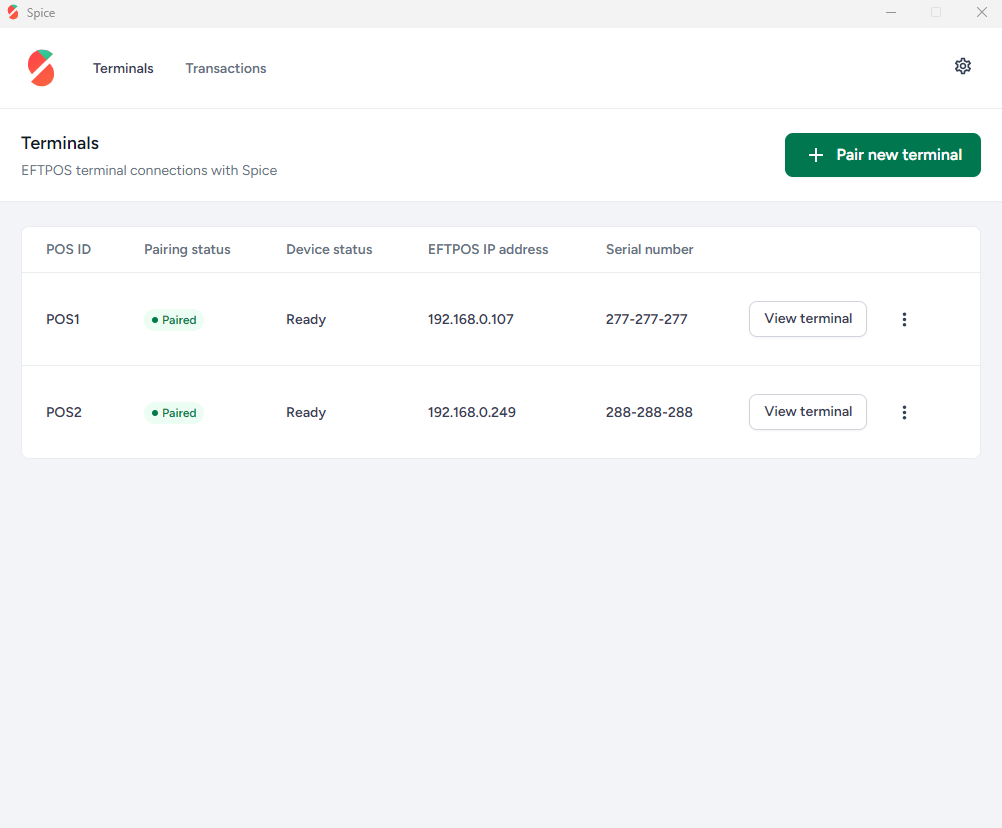The width and height of the screenshot is (1002, 828).
Task: Close the Spice window
Action: pos(982,13)
